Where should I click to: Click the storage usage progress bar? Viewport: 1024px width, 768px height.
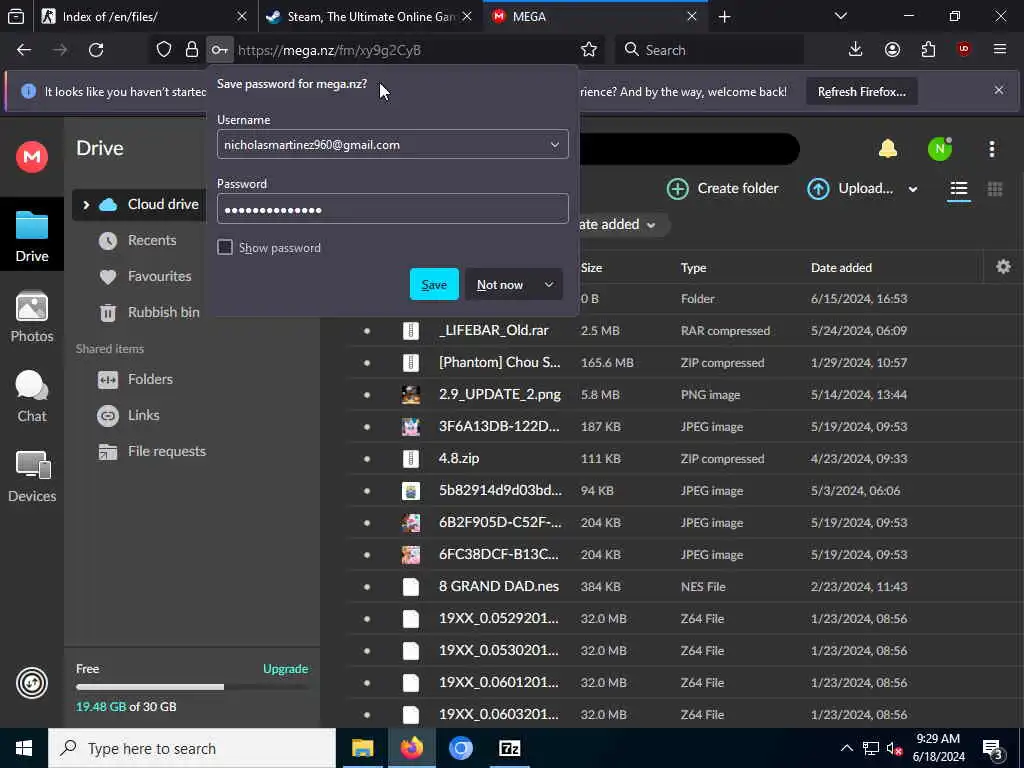pyautogui.click(x=193, y=688)
